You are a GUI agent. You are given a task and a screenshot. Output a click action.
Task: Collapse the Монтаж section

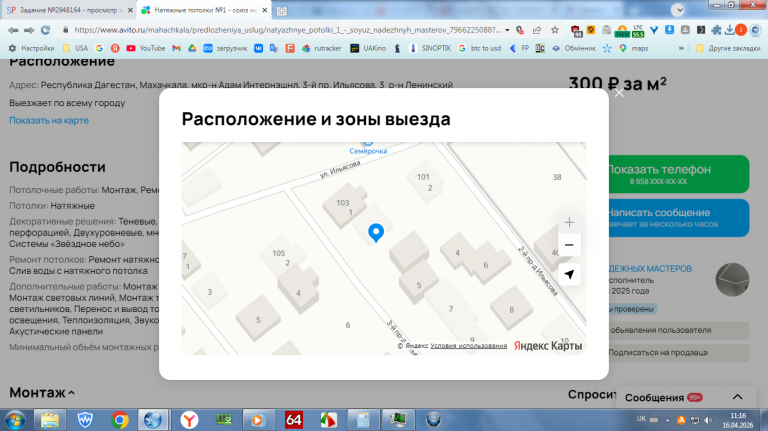pos(42,392)
